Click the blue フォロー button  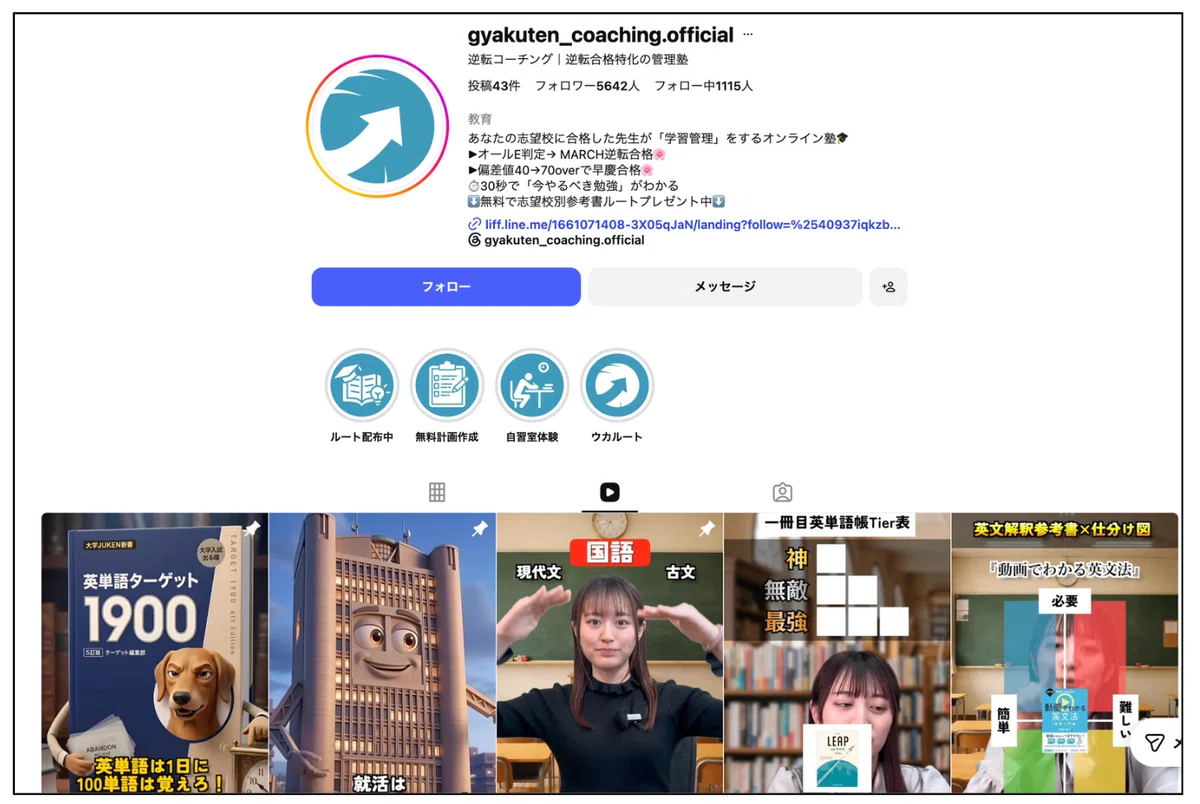tap(446, 287)
